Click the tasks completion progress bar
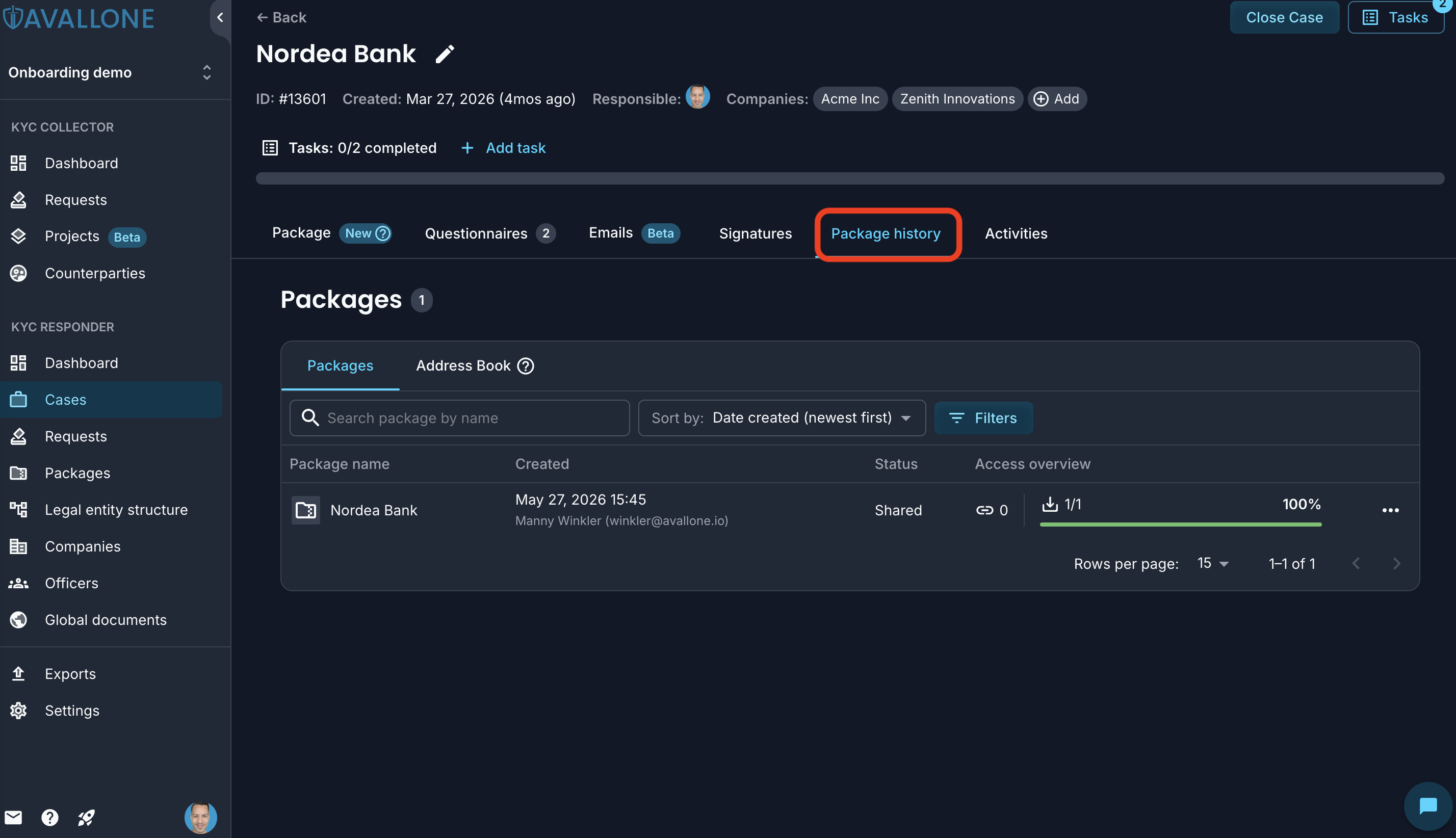Viewport: 1456px width, 838px height. click(850, 178)
